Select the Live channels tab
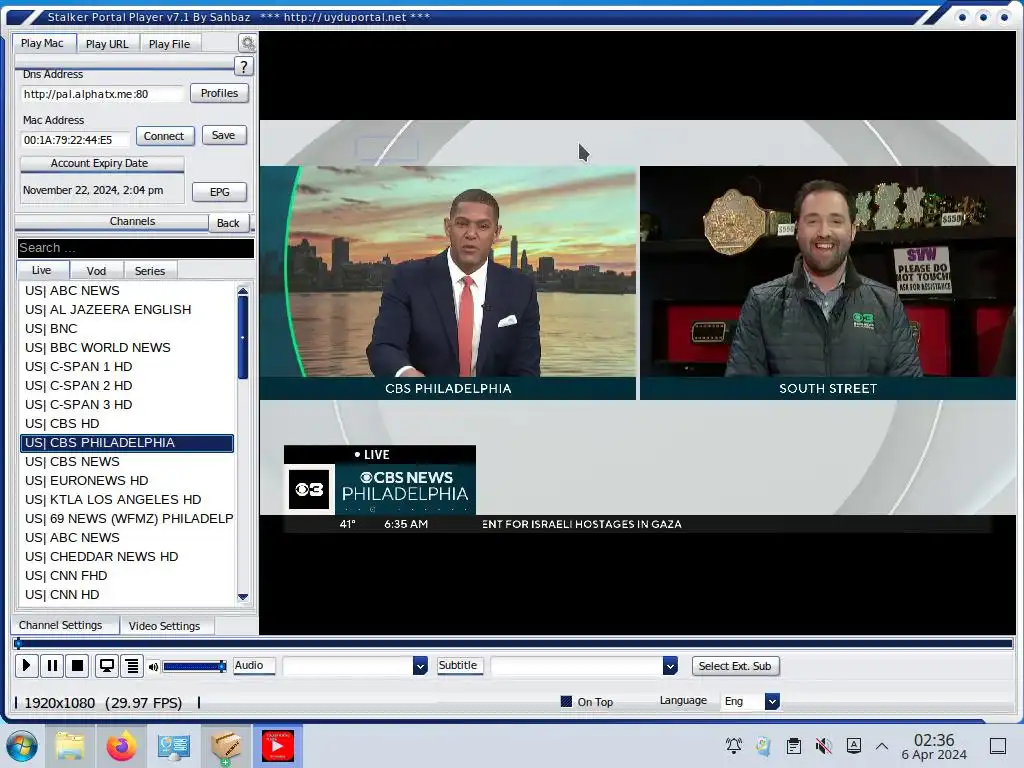The height and width of the screenshot is (768, 1024). 42,270
